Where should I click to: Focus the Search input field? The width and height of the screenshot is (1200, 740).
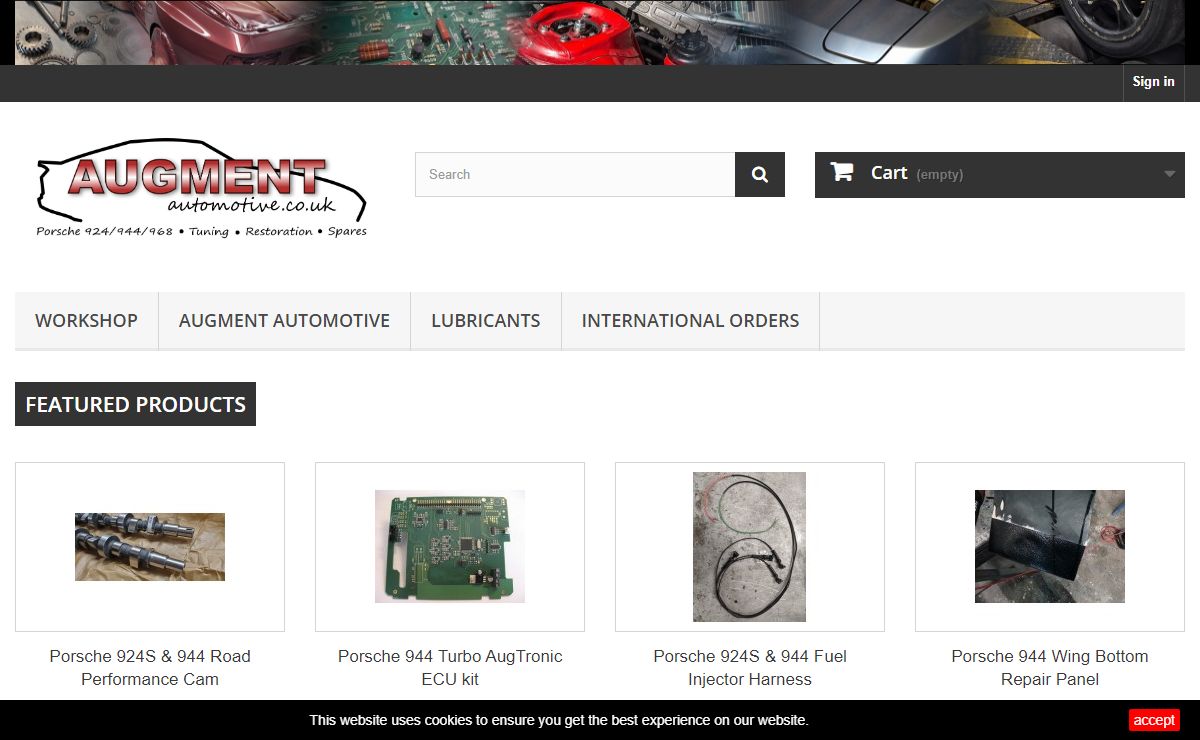[x=575, y=175]
